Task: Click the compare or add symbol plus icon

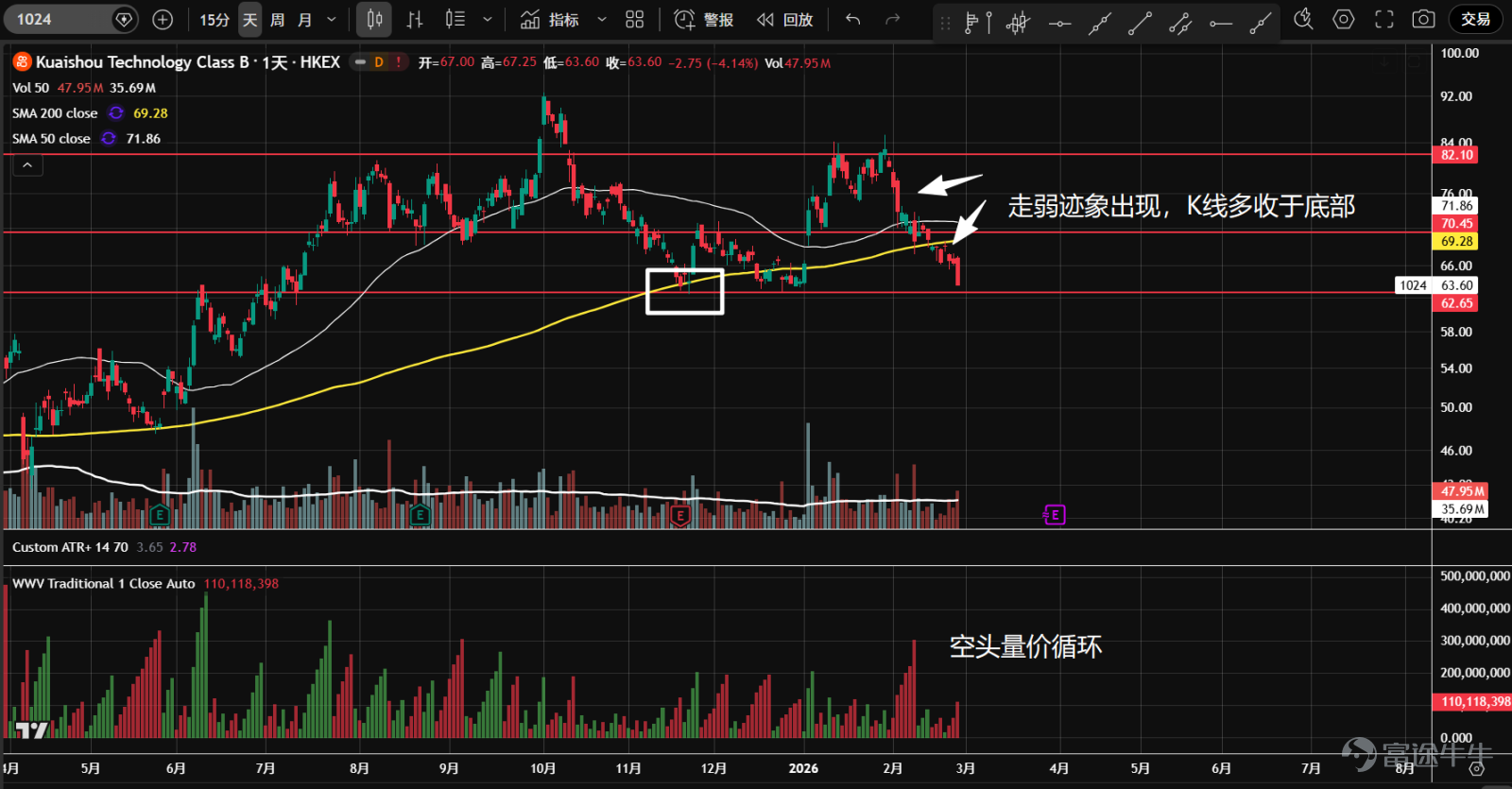Action: pos(163,19)
